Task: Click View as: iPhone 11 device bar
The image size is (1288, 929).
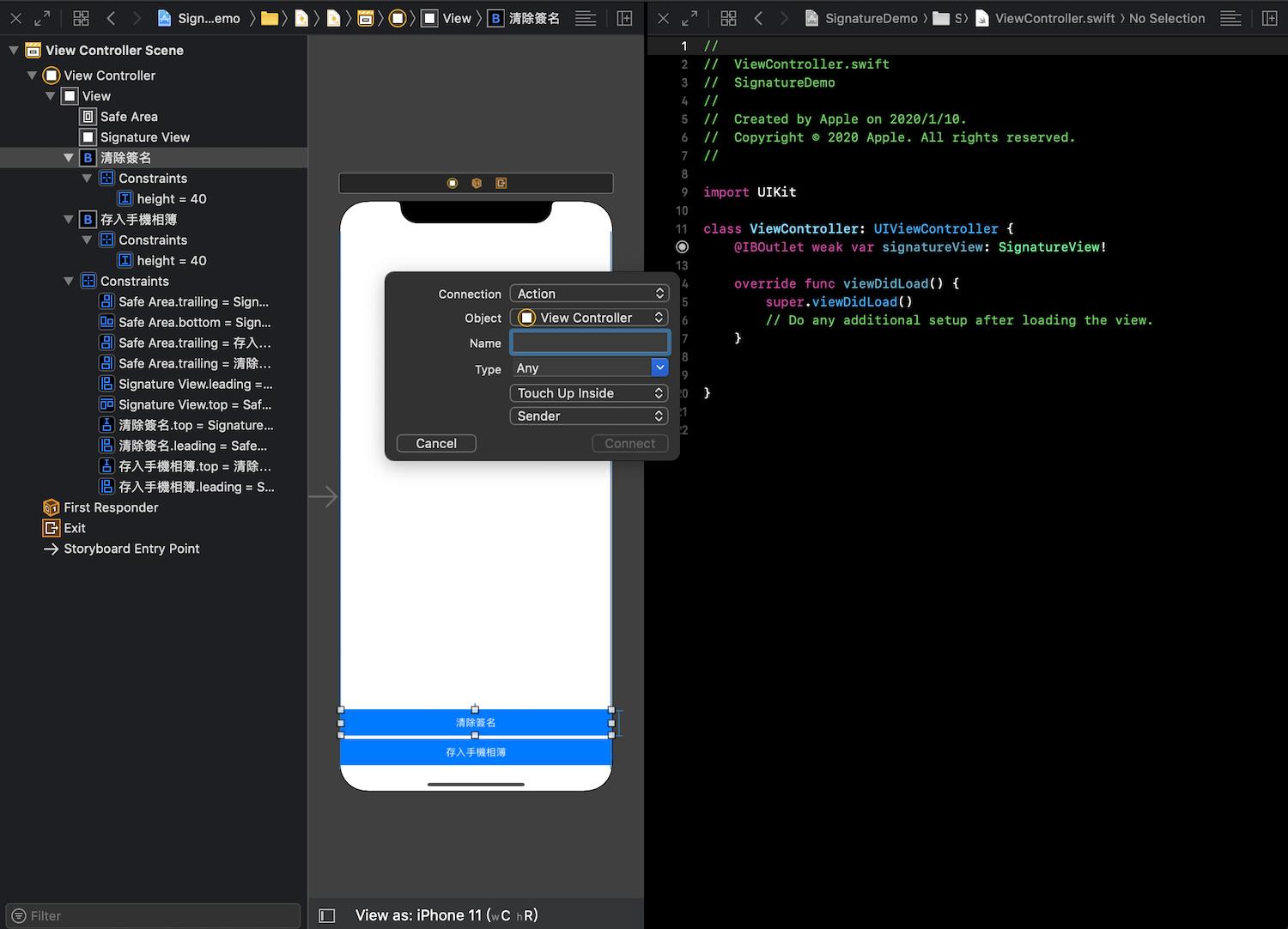Action: pyautogui.click(x=447, y=915)
